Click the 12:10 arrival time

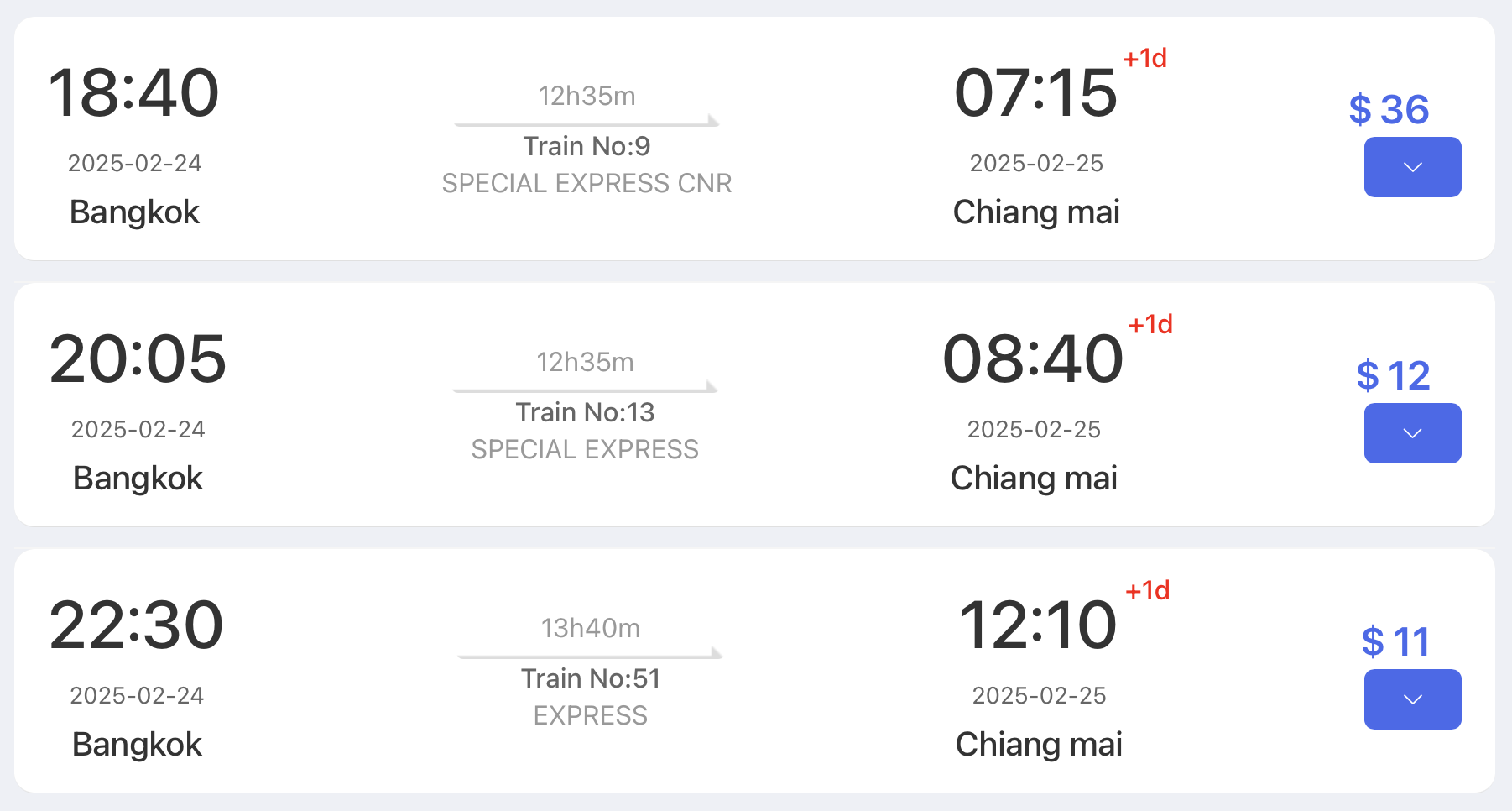click(1038, 625)
